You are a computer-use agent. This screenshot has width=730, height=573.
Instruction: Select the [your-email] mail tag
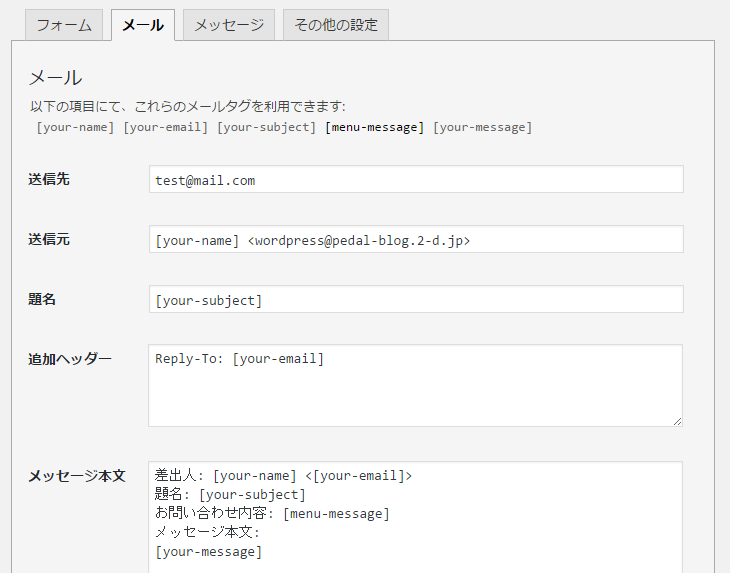165,127
